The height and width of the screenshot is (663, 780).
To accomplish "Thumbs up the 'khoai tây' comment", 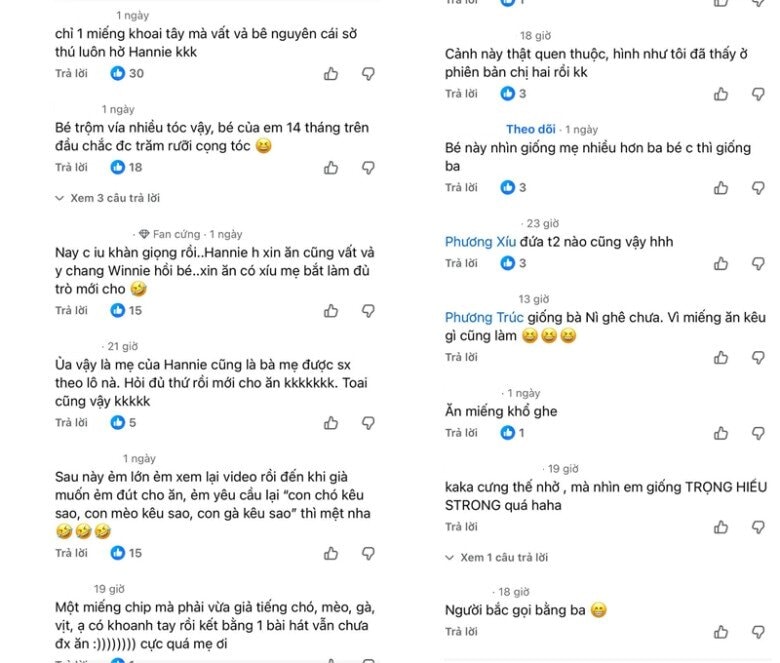I will (331, 74).
